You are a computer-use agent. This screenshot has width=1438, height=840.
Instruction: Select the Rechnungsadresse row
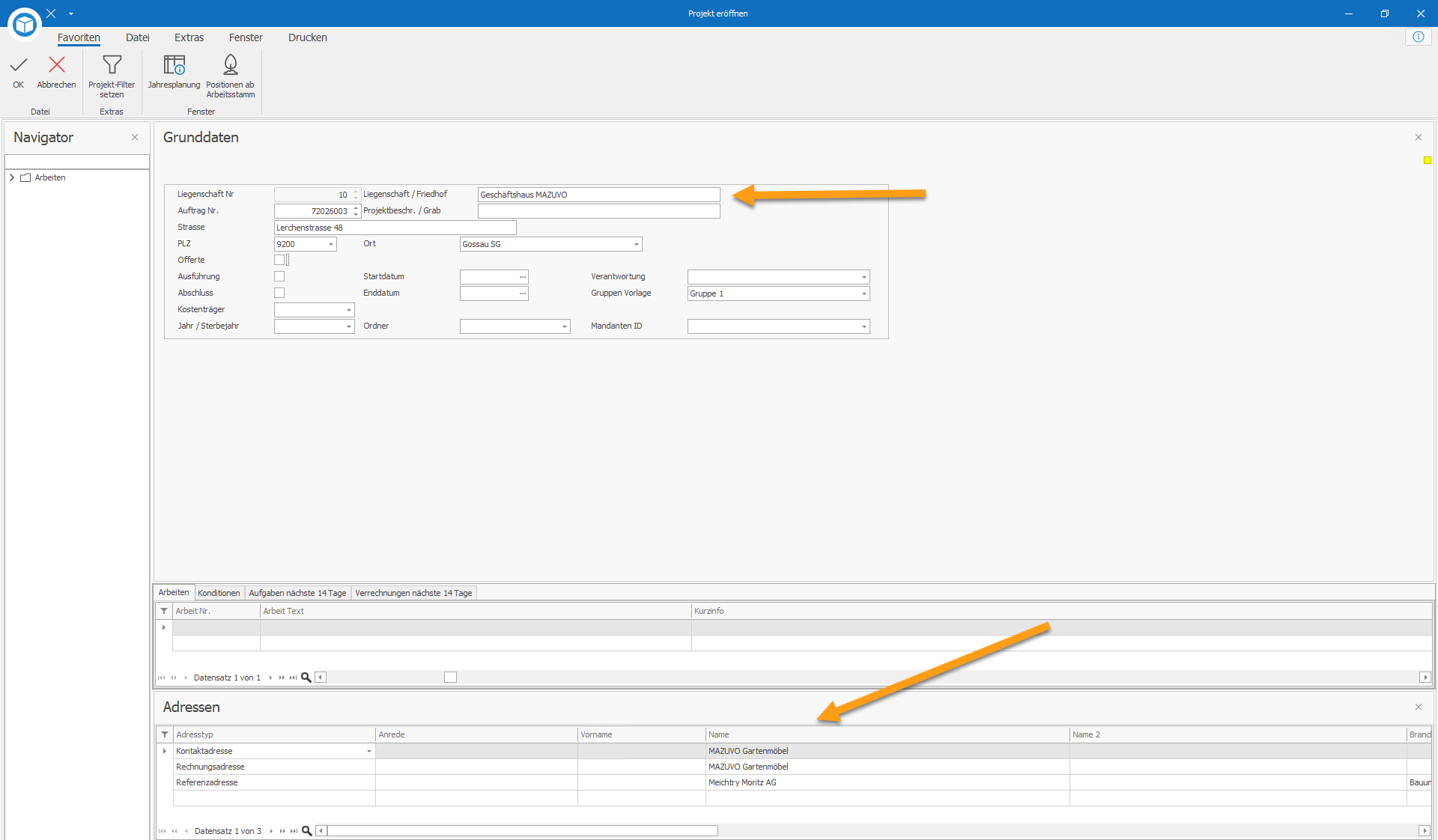click(794, 767)
